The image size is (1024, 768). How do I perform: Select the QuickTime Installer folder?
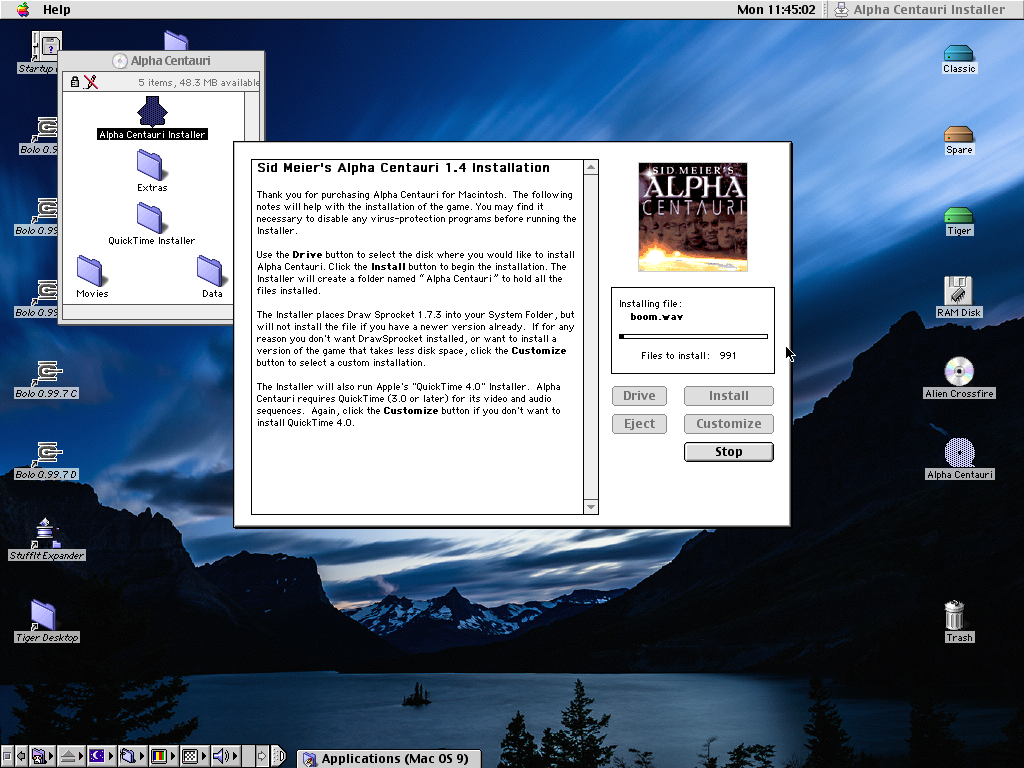coord(150,217)
